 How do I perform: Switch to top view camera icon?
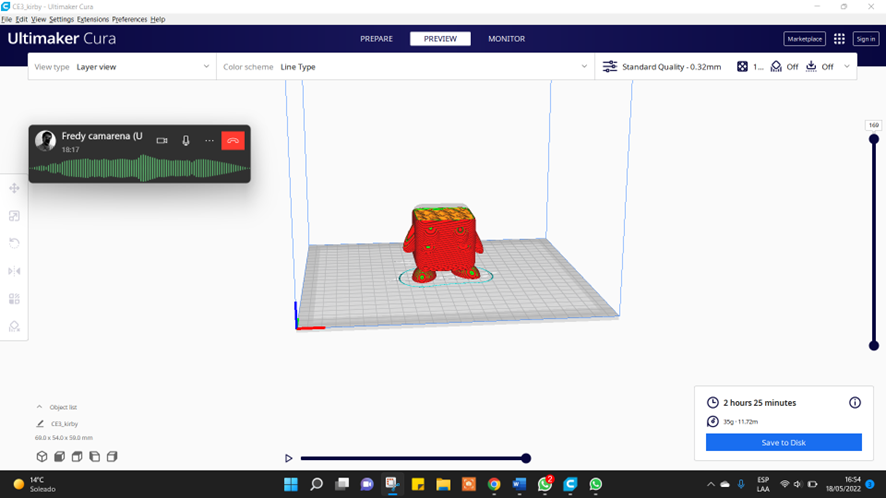point(77,457)
